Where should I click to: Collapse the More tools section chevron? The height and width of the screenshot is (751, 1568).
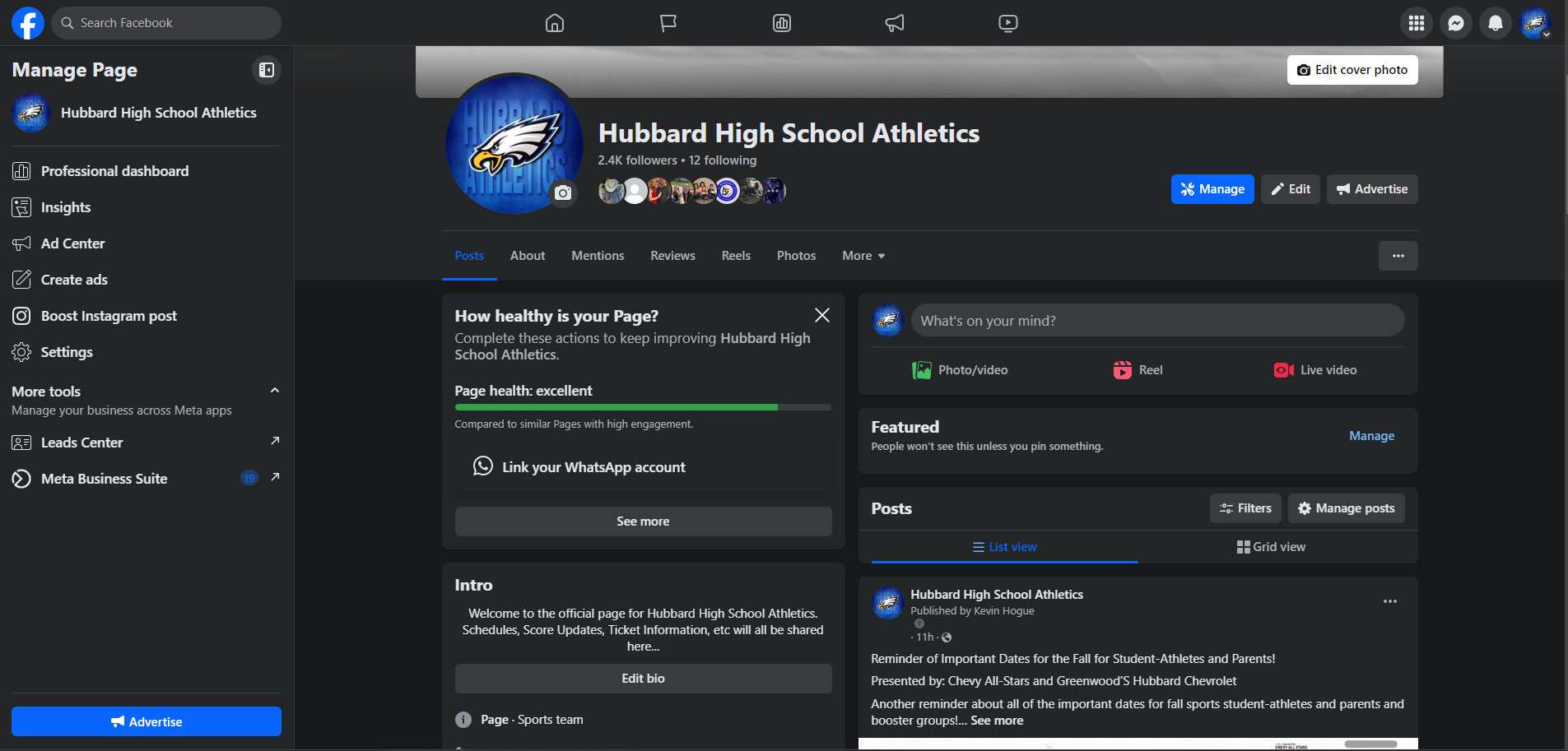pos(275,391)
